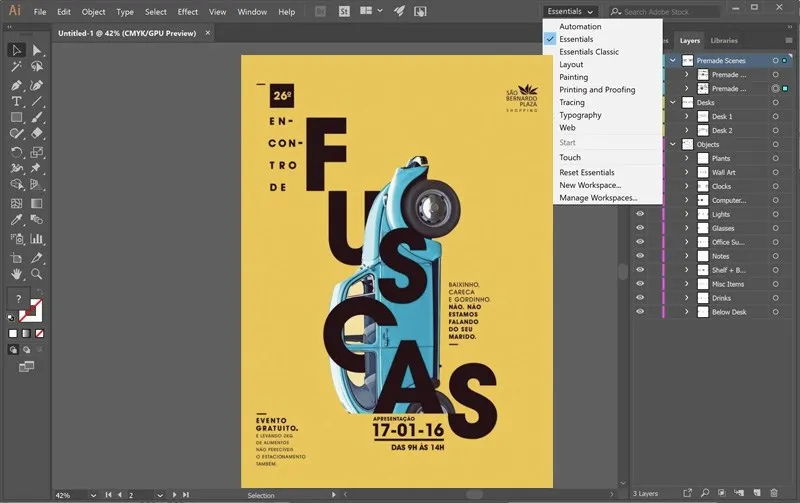Screen dimensions: 800x503
Task: Hide the Lights layer
Action: tap(640, 214)
